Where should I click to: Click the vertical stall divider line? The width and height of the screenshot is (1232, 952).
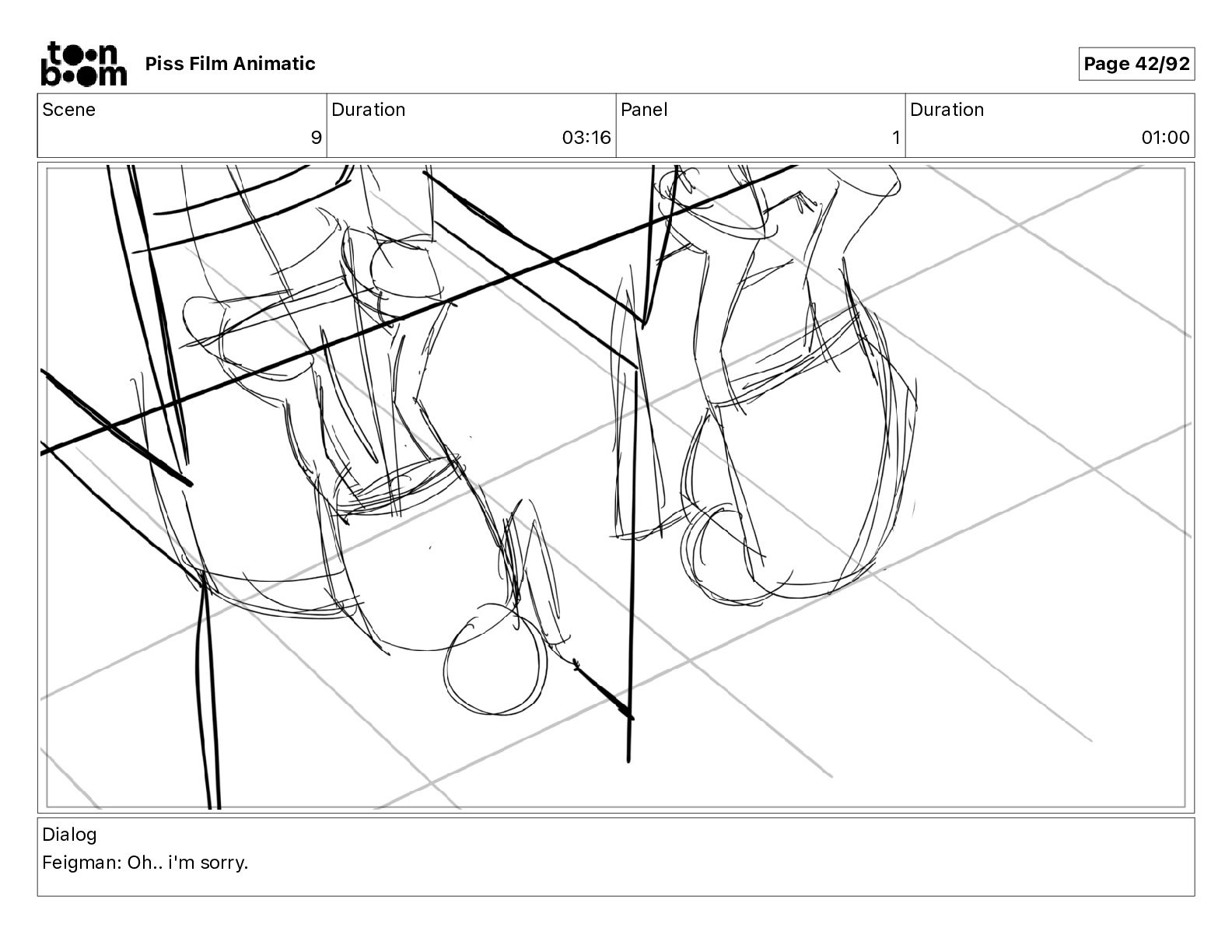click(632, 560)
